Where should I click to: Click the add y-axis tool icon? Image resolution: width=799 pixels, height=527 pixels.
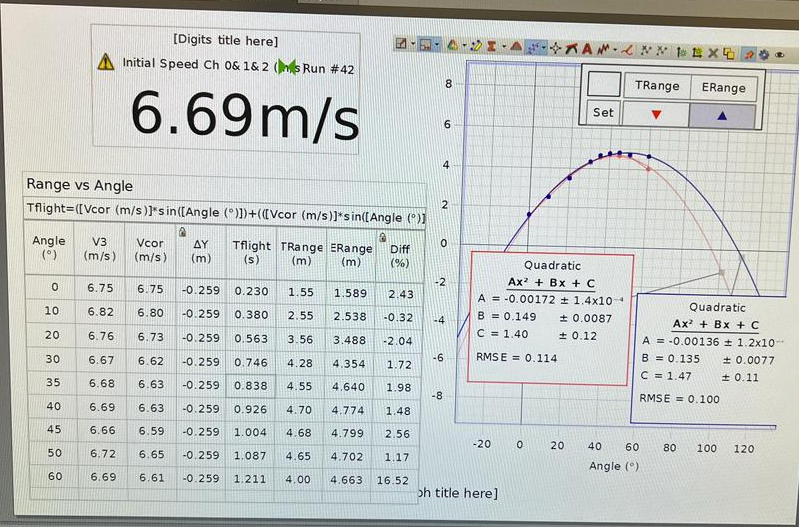pos(682,52)
